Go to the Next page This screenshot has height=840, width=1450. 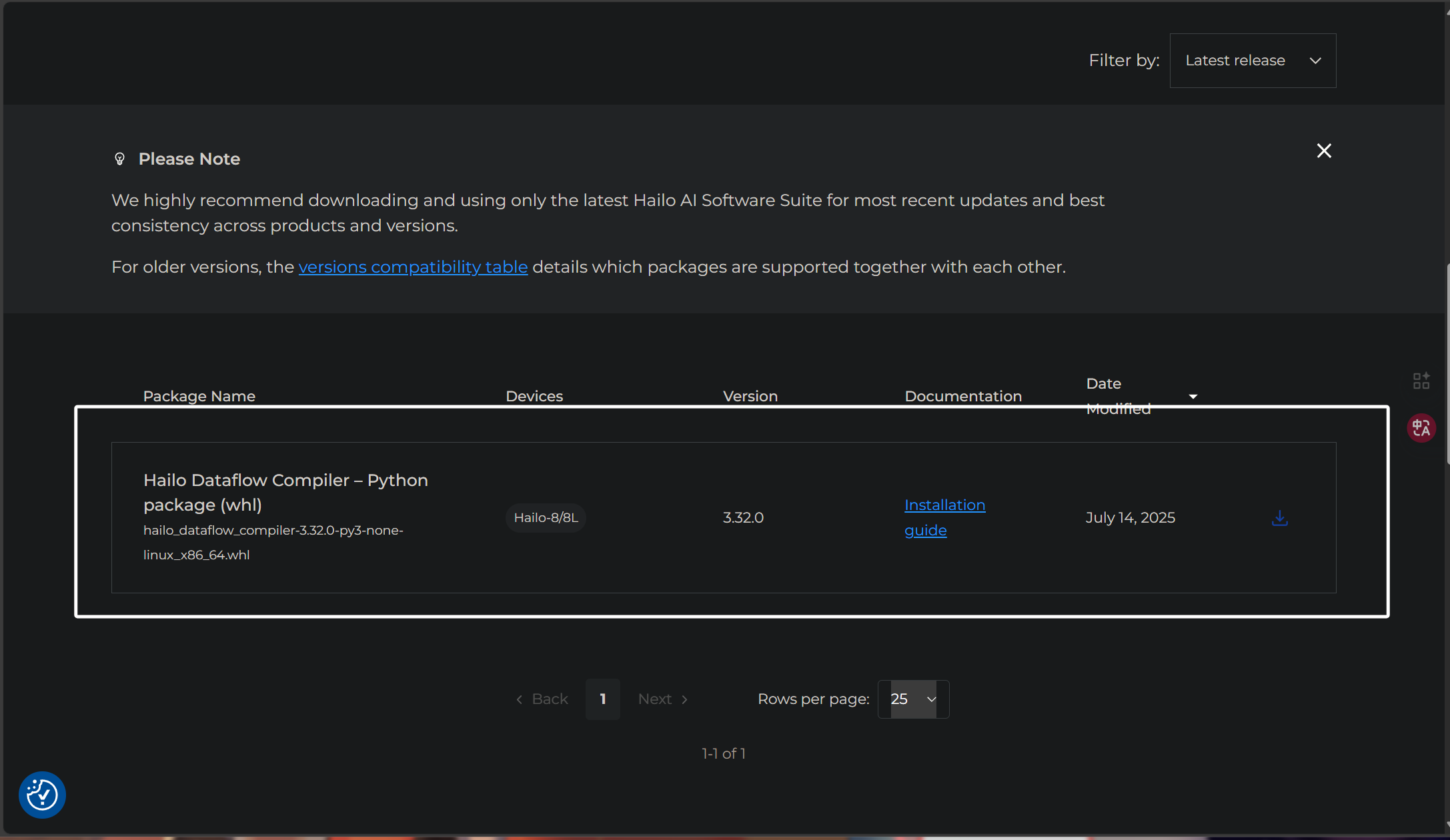[x=662, y=699]
